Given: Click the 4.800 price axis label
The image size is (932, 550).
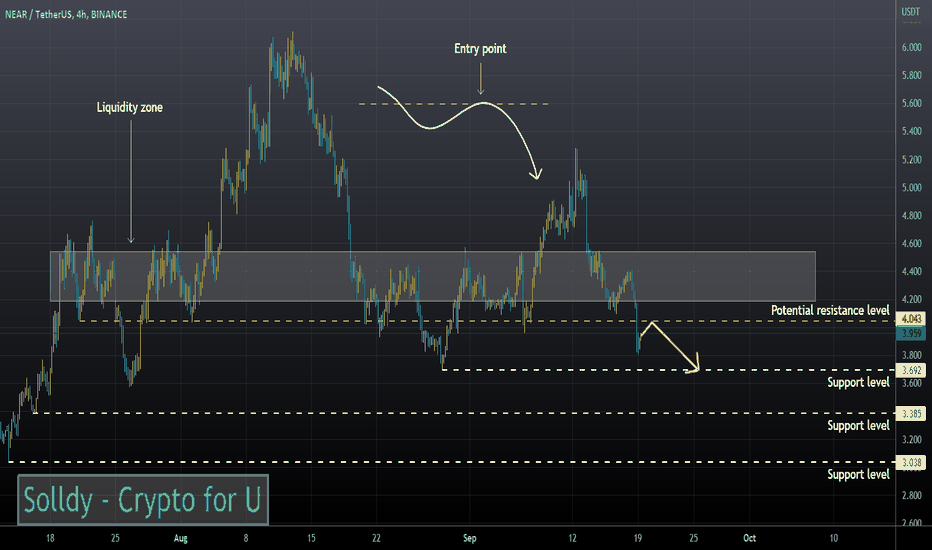Looking at the screenshot, I should [x=911, y=216].
